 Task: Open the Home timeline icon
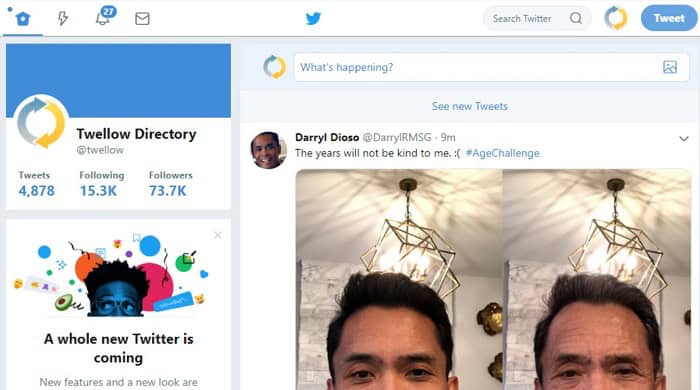point(23,19)
